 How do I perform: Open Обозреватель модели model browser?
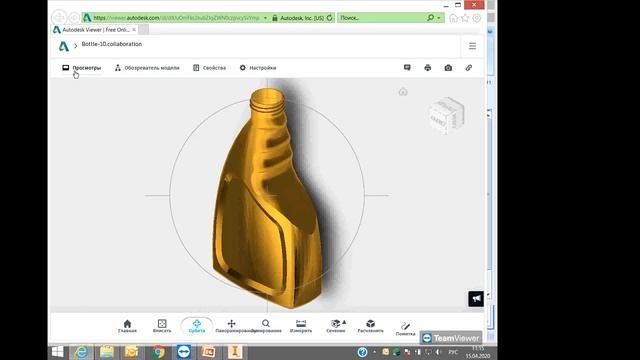[147, 68]
